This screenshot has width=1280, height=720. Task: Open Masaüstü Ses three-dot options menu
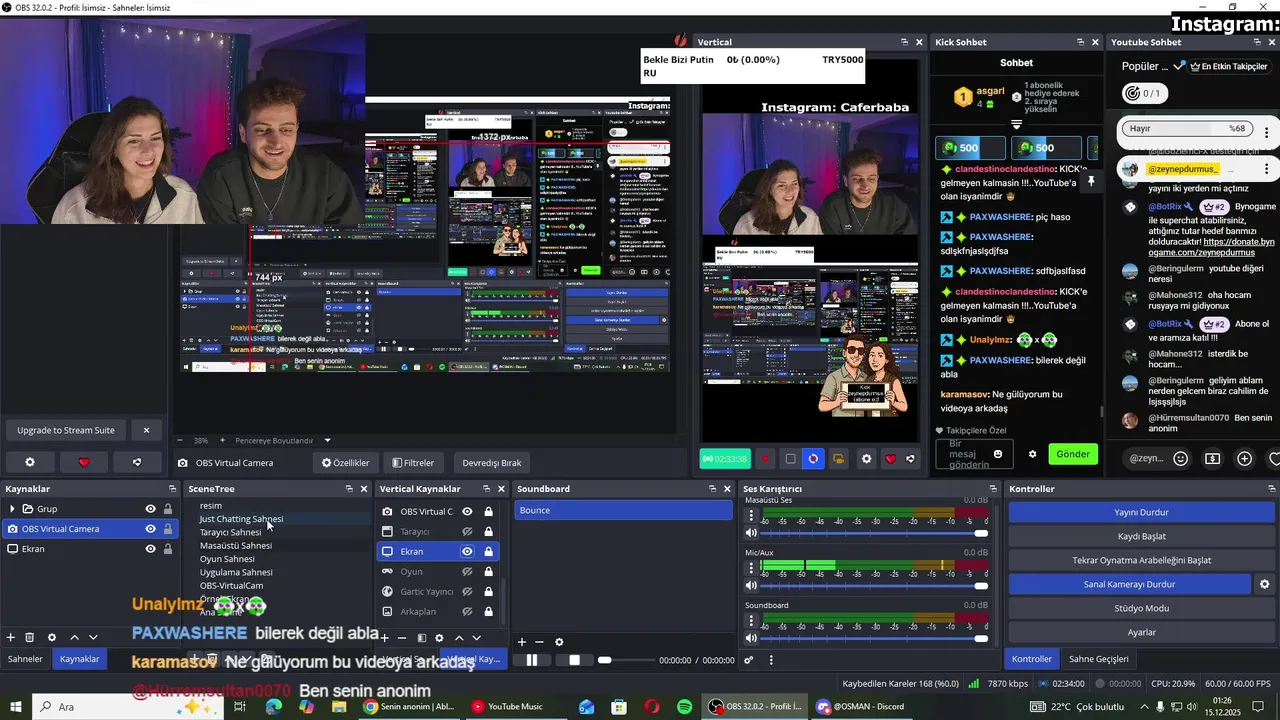point(752,516)
